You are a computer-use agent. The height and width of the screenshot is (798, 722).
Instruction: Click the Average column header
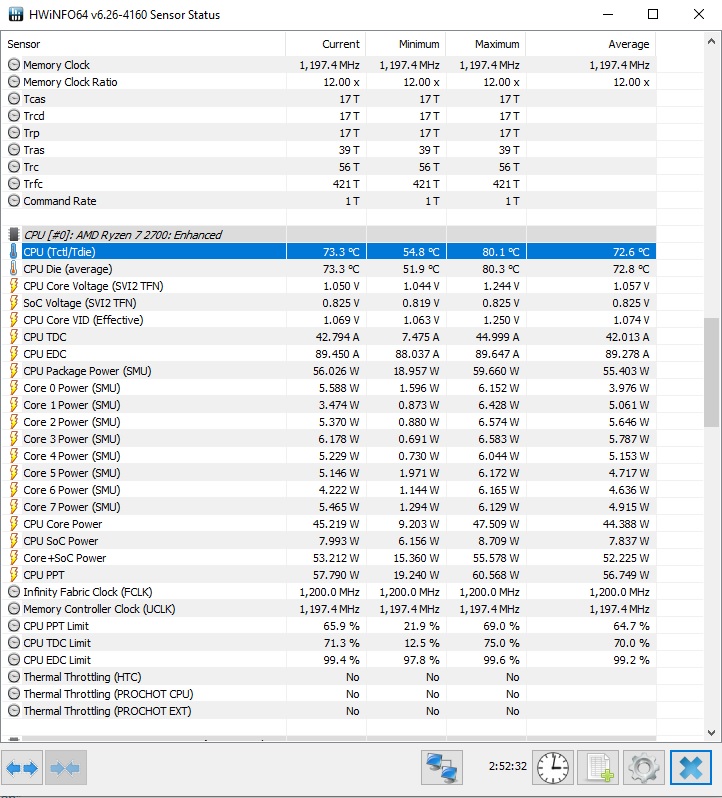(591, 44)
